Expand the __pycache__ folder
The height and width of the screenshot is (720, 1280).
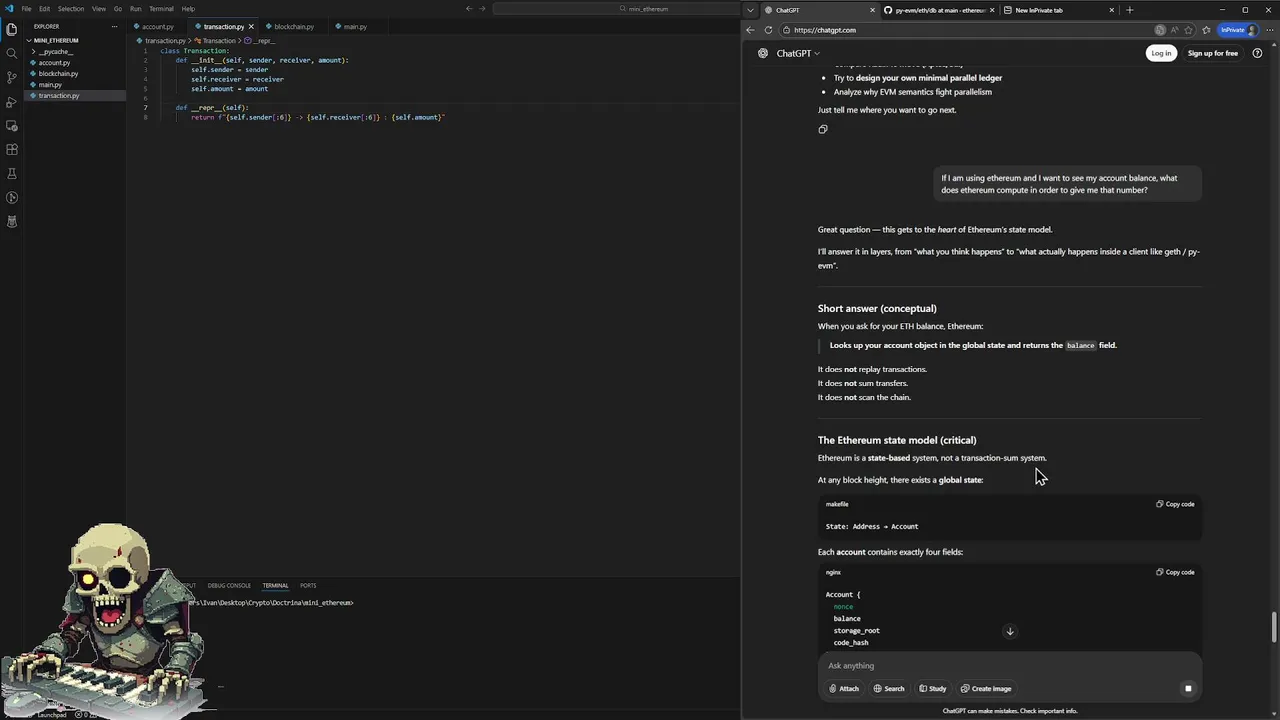tap(55, 51)
